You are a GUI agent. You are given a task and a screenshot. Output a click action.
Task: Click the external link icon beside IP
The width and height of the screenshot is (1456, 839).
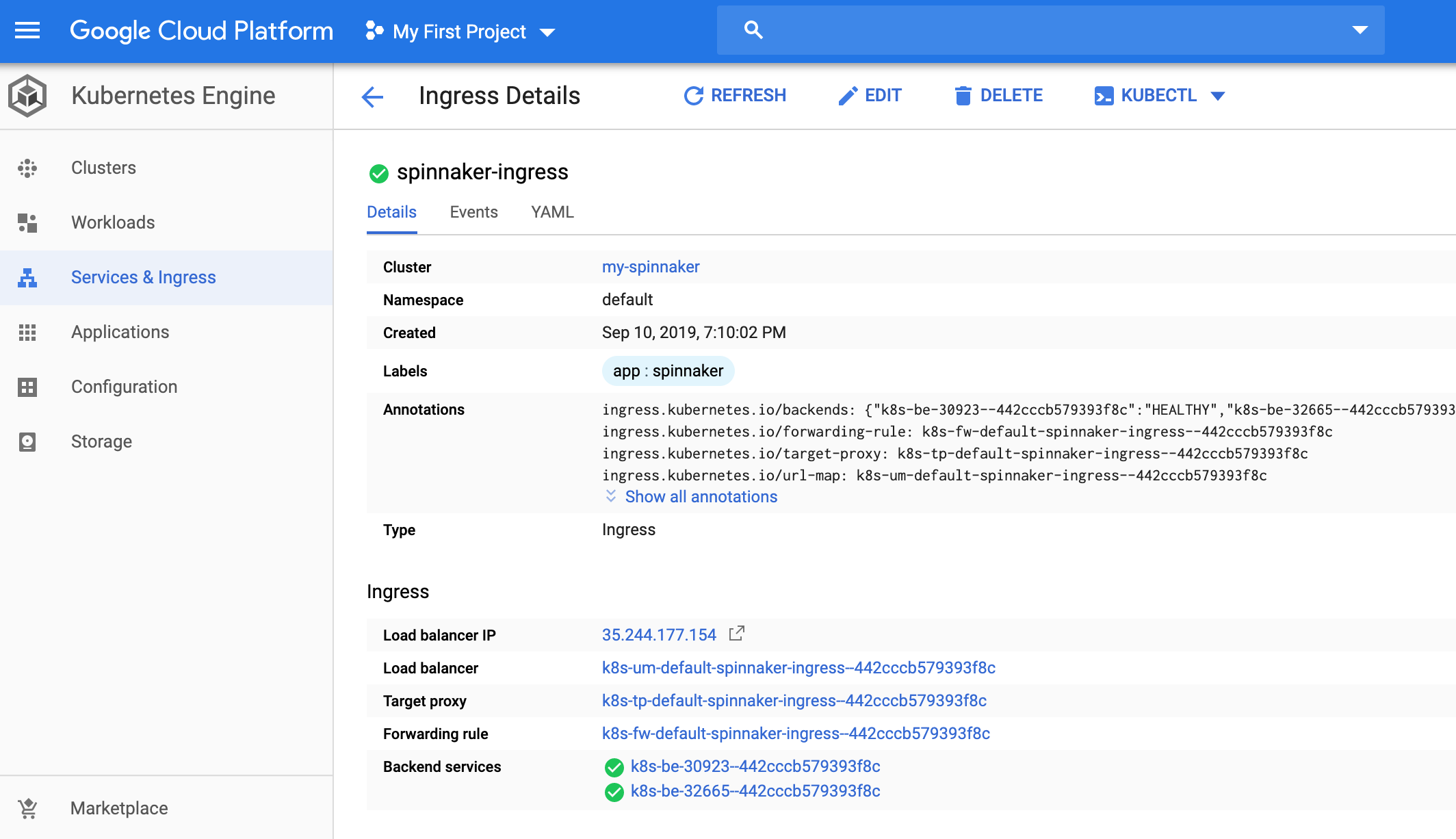[x=736, y=634]
